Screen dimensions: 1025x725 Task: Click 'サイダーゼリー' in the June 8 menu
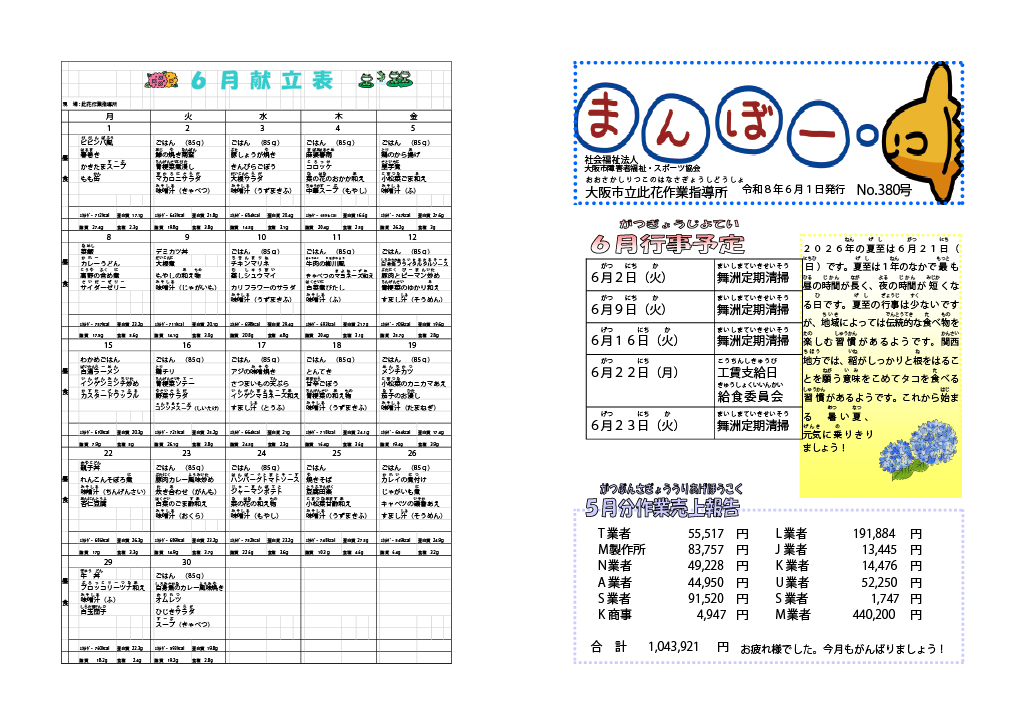pyautogui.click(x=103, y=287)
